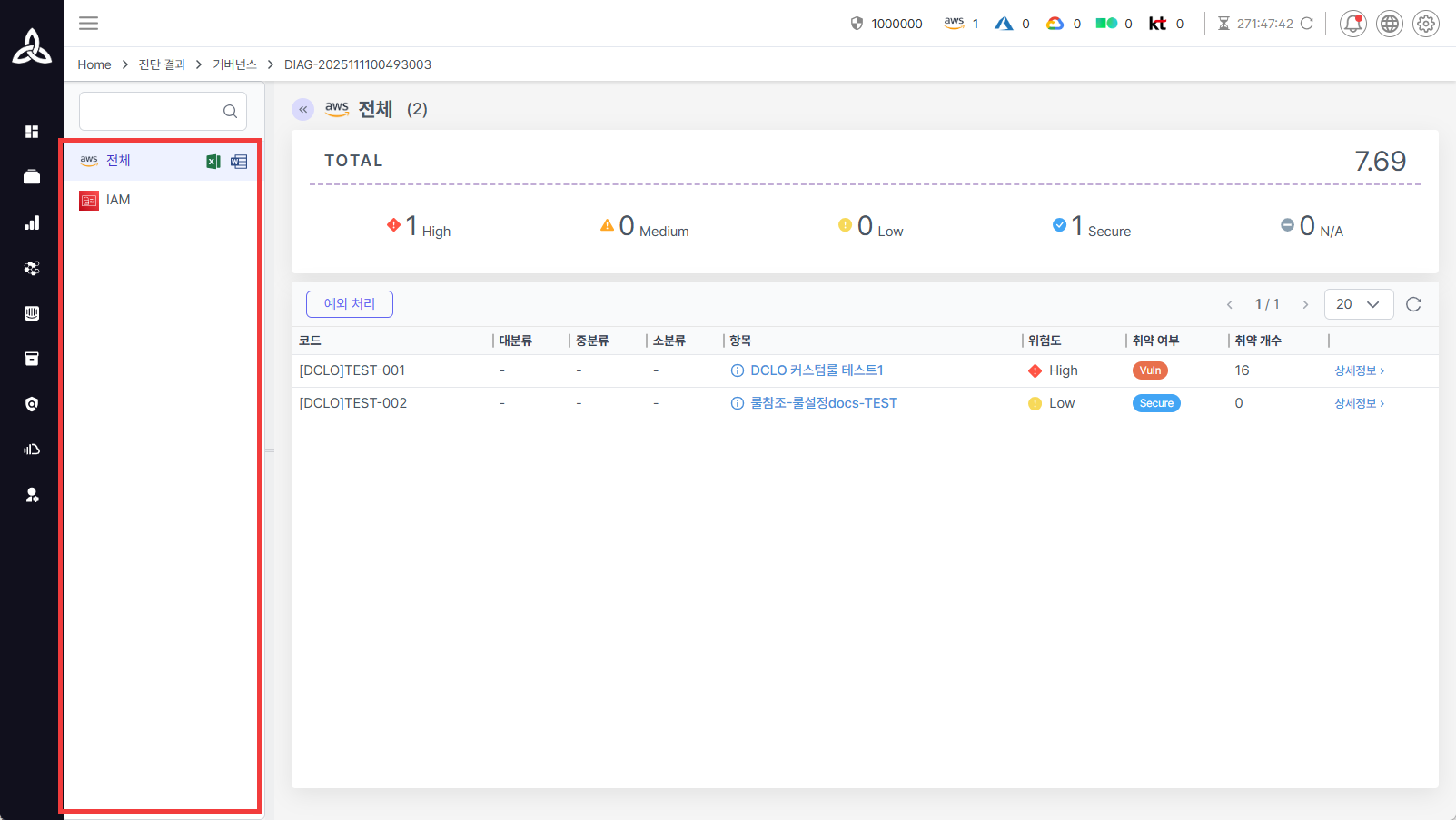Open the Google Cloud provider icon
This screenshot has height=820, width=1456.
point(1055,23)
